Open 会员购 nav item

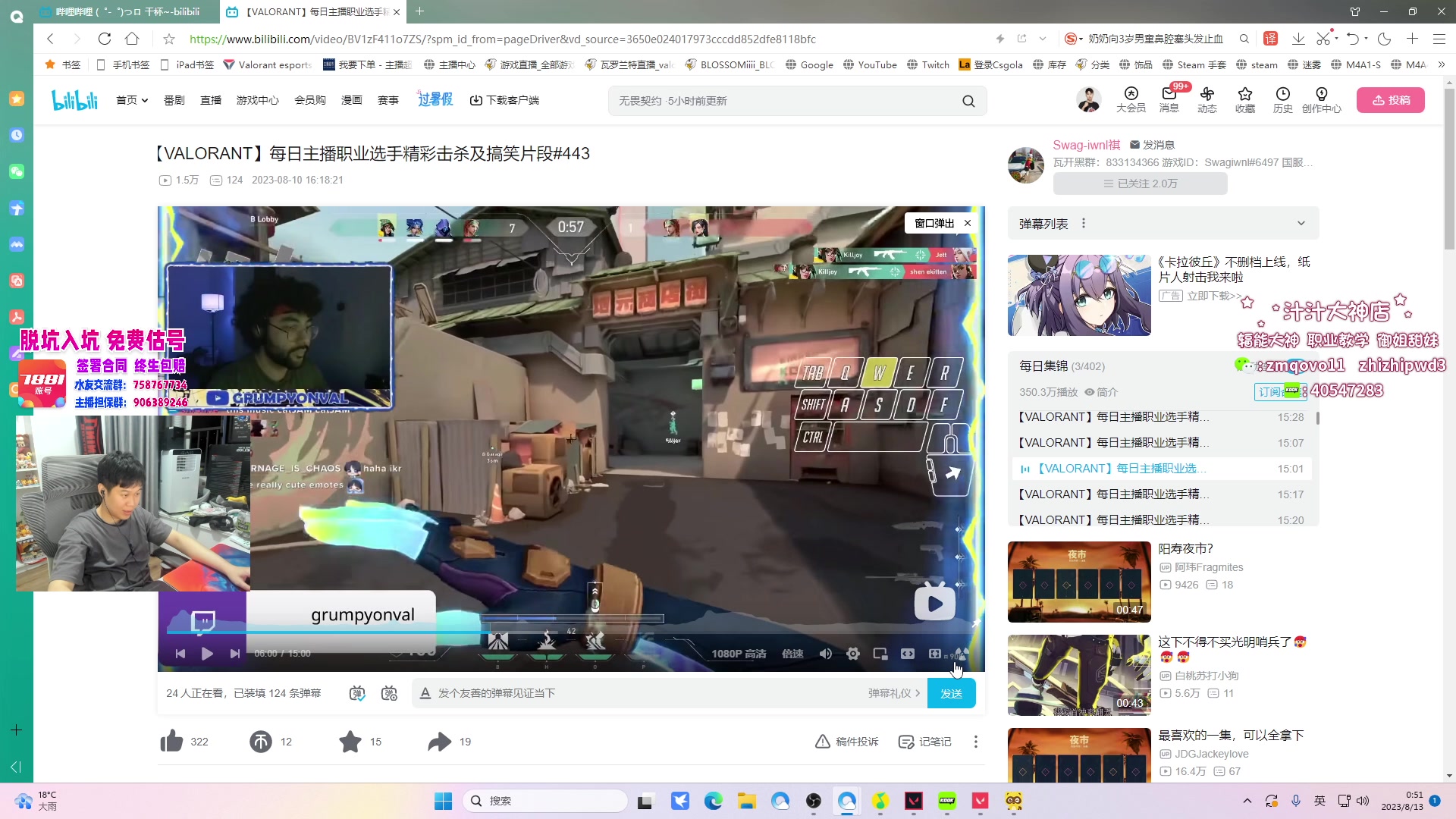[x=310, y=100]
